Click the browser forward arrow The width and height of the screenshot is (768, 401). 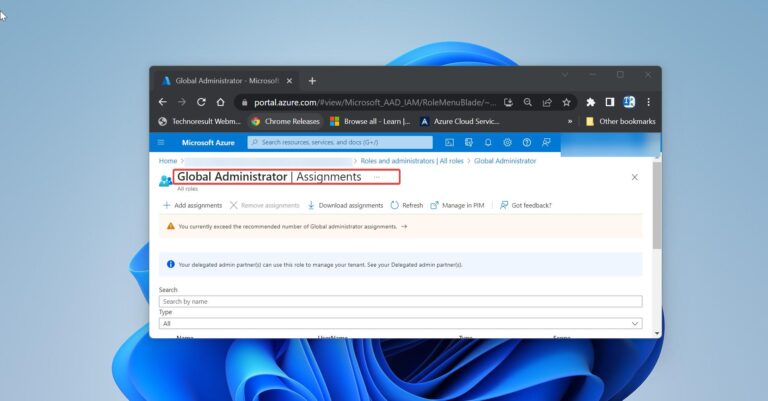coord(182,102)
